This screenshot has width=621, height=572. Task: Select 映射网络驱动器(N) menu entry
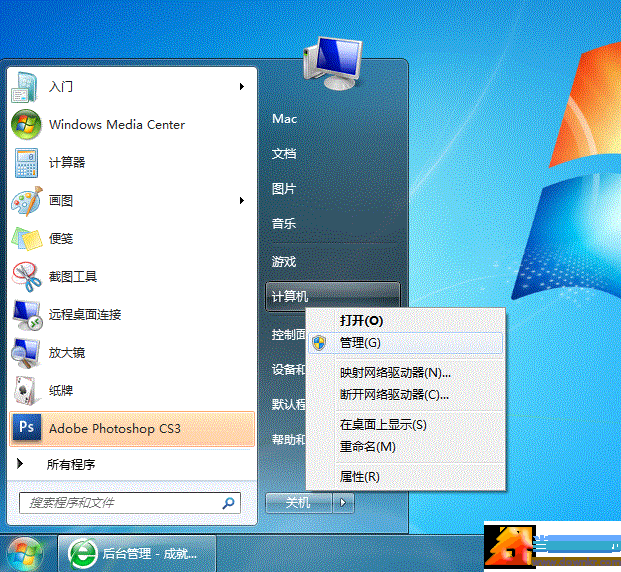pyautogui.click(x=395, y=373)
